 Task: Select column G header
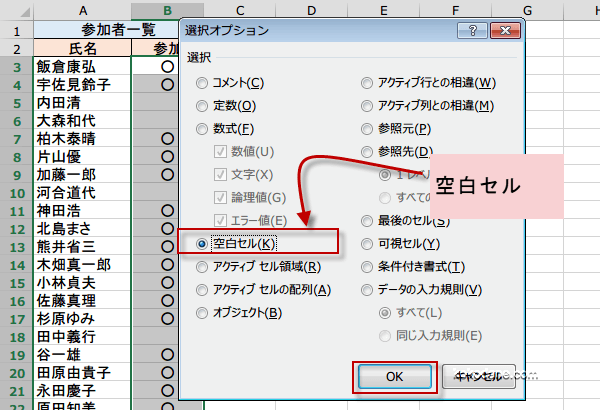[x=527, y=10]
